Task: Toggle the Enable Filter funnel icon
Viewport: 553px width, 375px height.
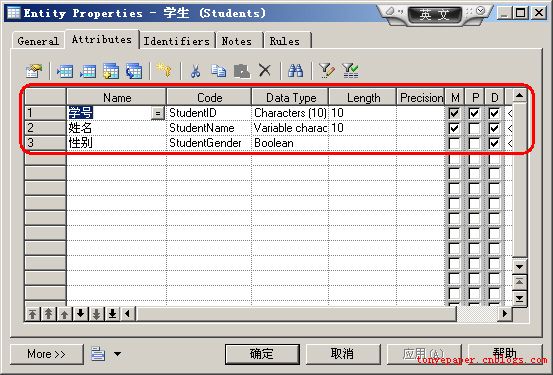Action: [350, 71]
